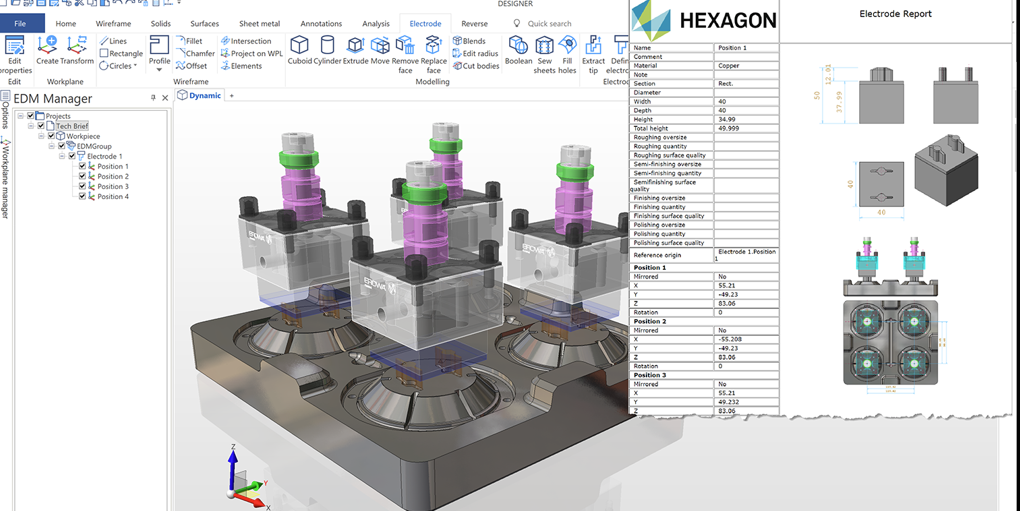Viewport: 1020px width, 511px height.
Task: Choose the Project on WPL tool
Action: click(x=252, y=53)
